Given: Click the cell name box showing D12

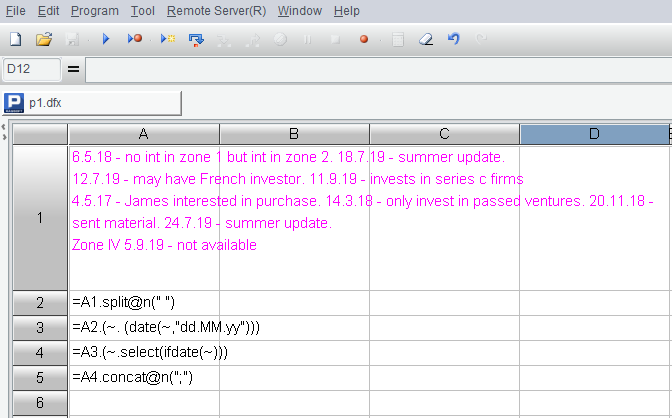Looking at the screenshot, I should pyautogui.click(x=31, y=70).
